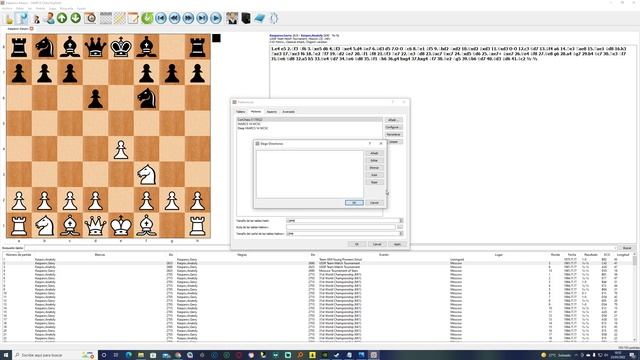Screen dimensions: 640x360
Task: Click Añadir in directories dialog
Action: (374, 153)
